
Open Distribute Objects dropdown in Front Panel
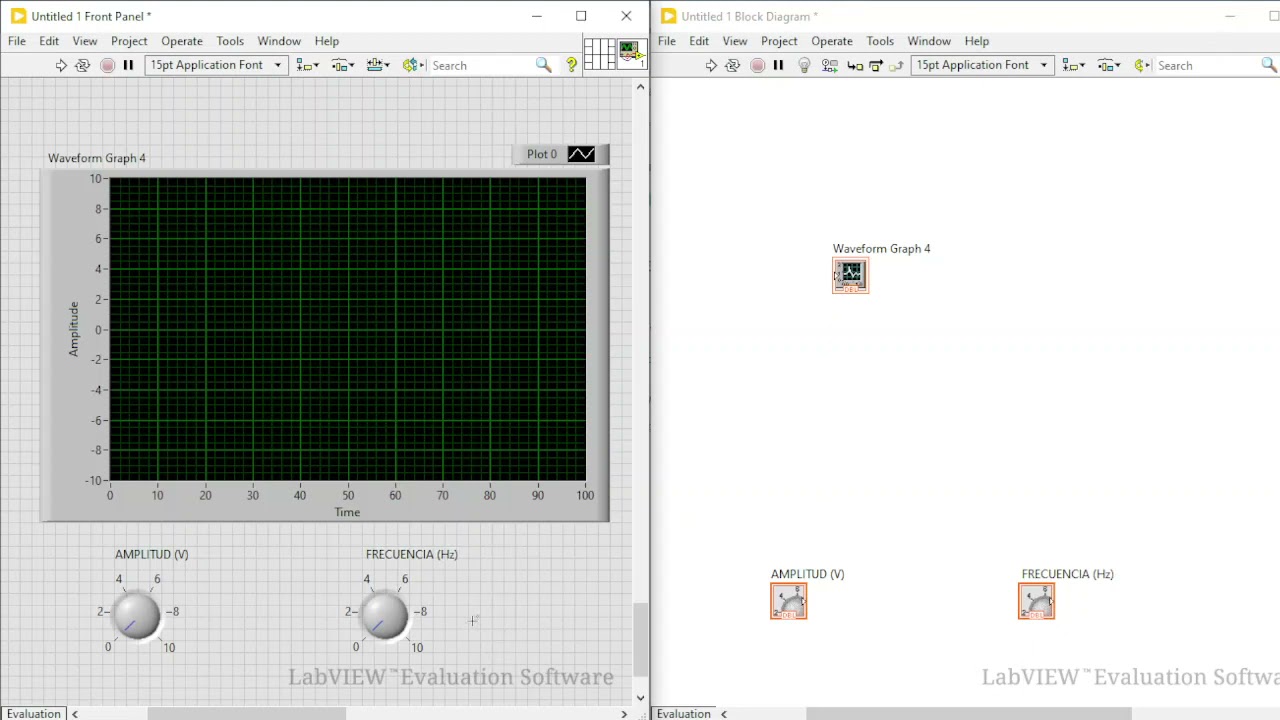[343, 65]
